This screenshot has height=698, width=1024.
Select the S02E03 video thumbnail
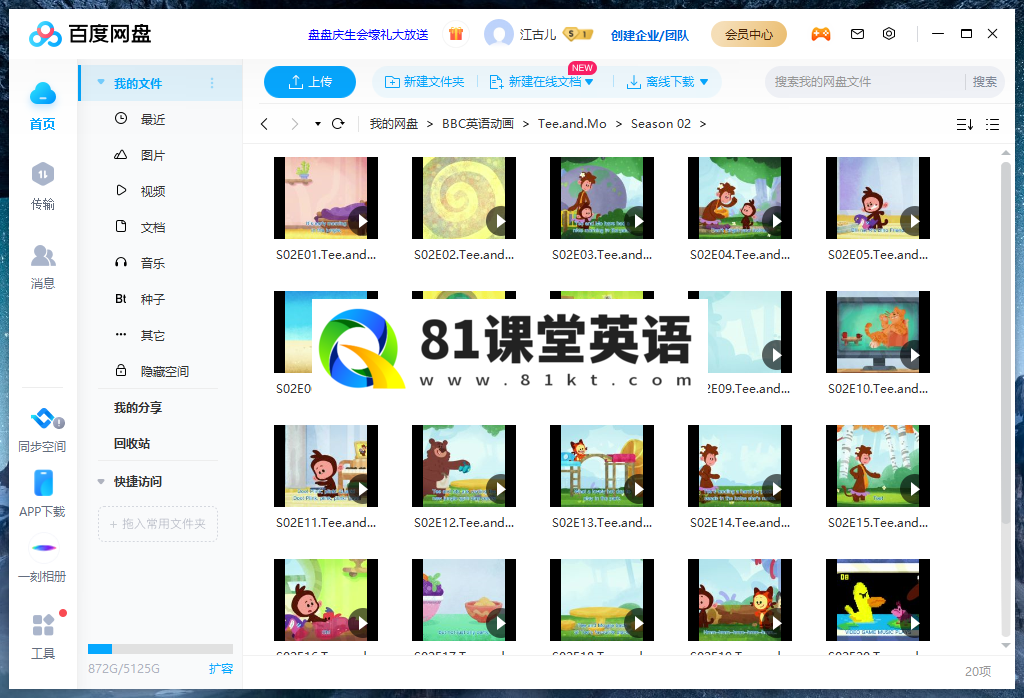tap(601, 198)
